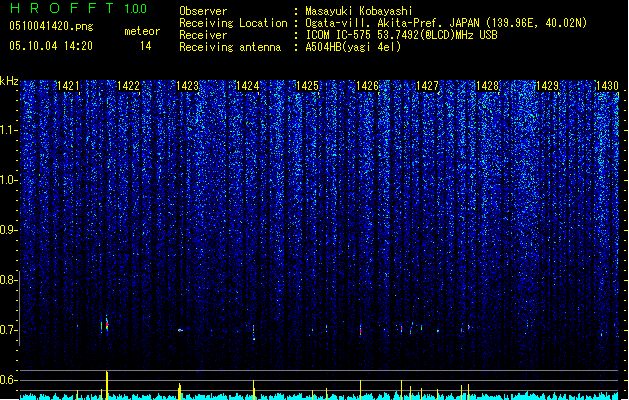The width and height of the screenshot is (629, 400).
Task: Click the 1421 time marker
Action: [68, 86]
